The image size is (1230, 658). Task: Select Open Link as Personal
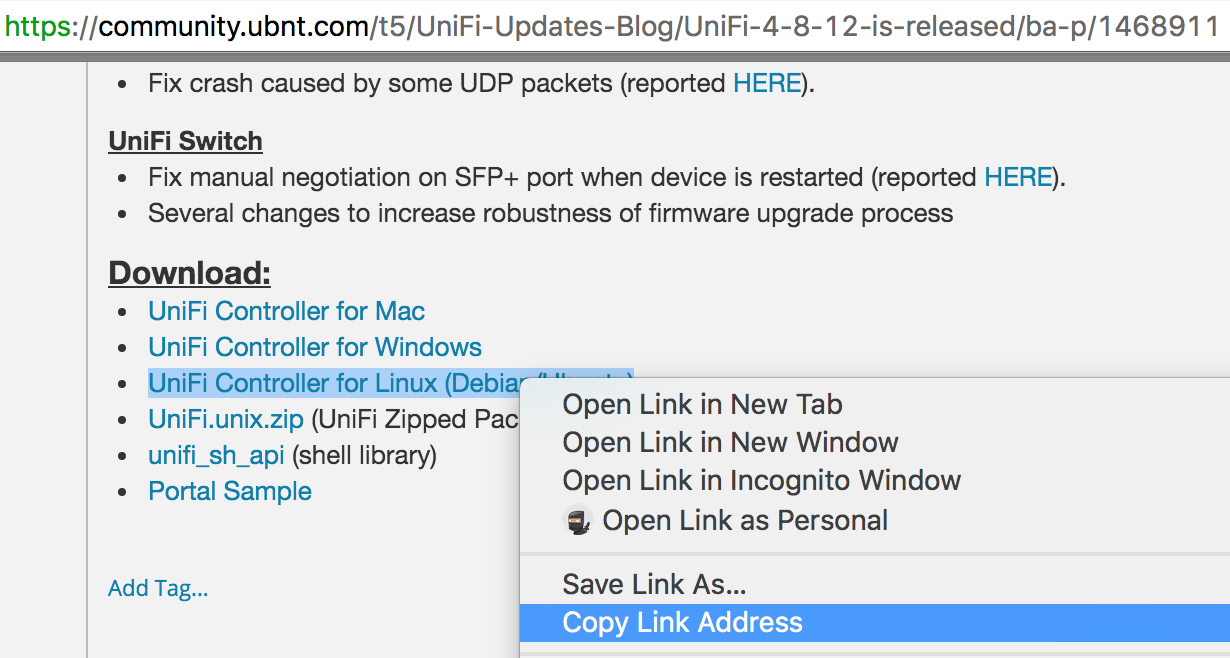point(875,520)
